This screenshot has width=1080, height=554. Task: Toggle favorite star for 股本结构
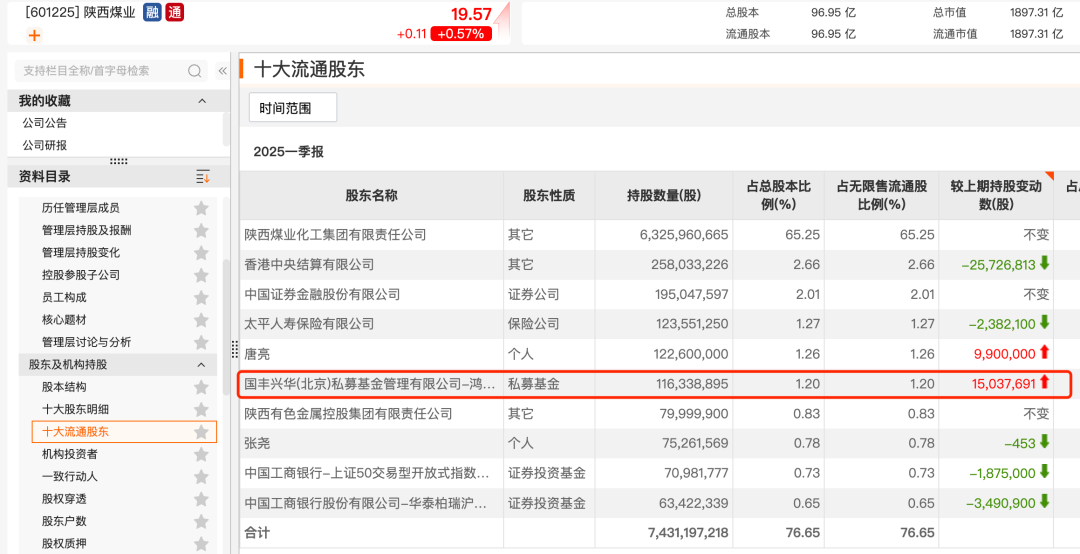201,387
